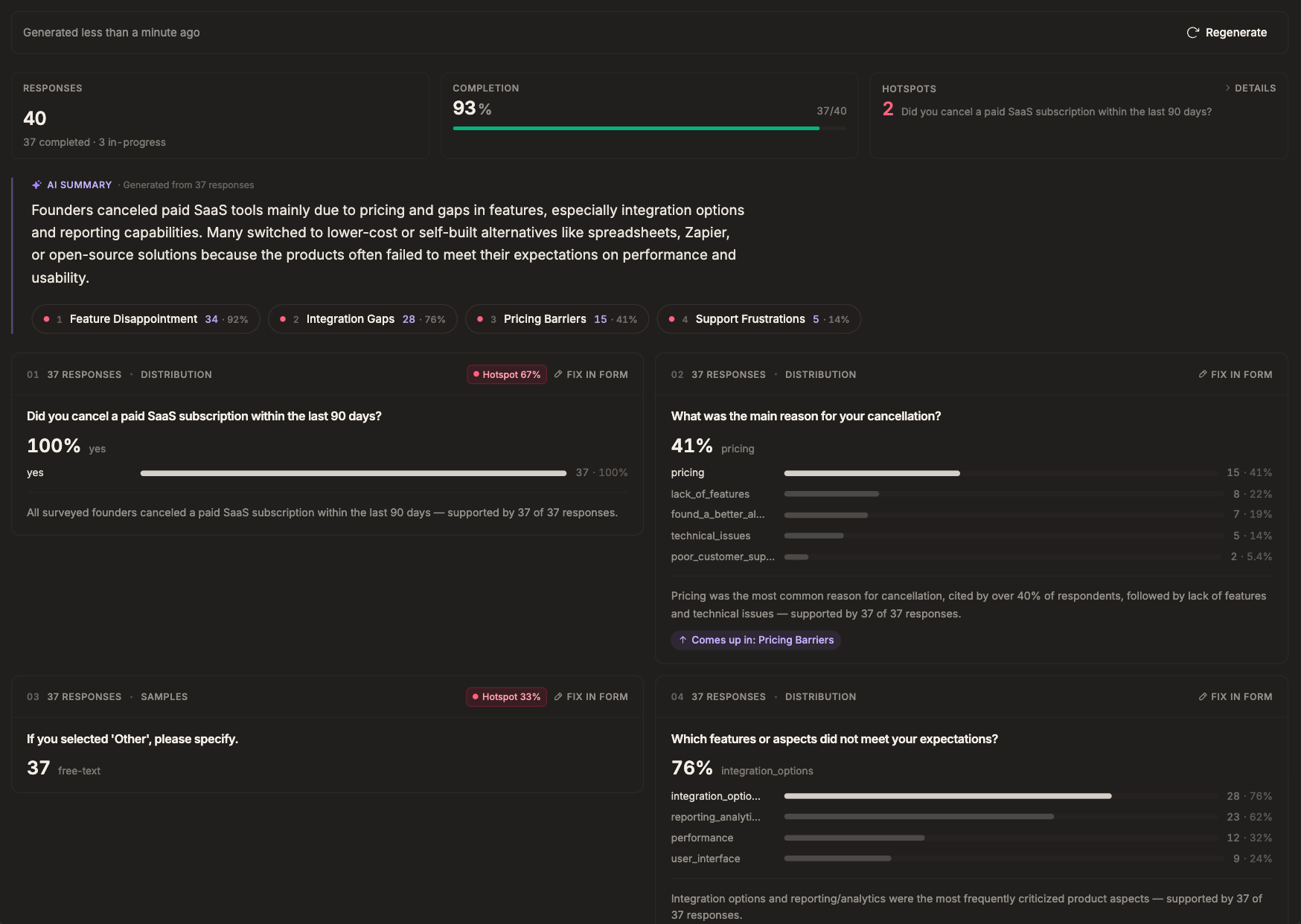
Task: Click the up-arrow icon in Comes up in chip
Action: (683, 640)
